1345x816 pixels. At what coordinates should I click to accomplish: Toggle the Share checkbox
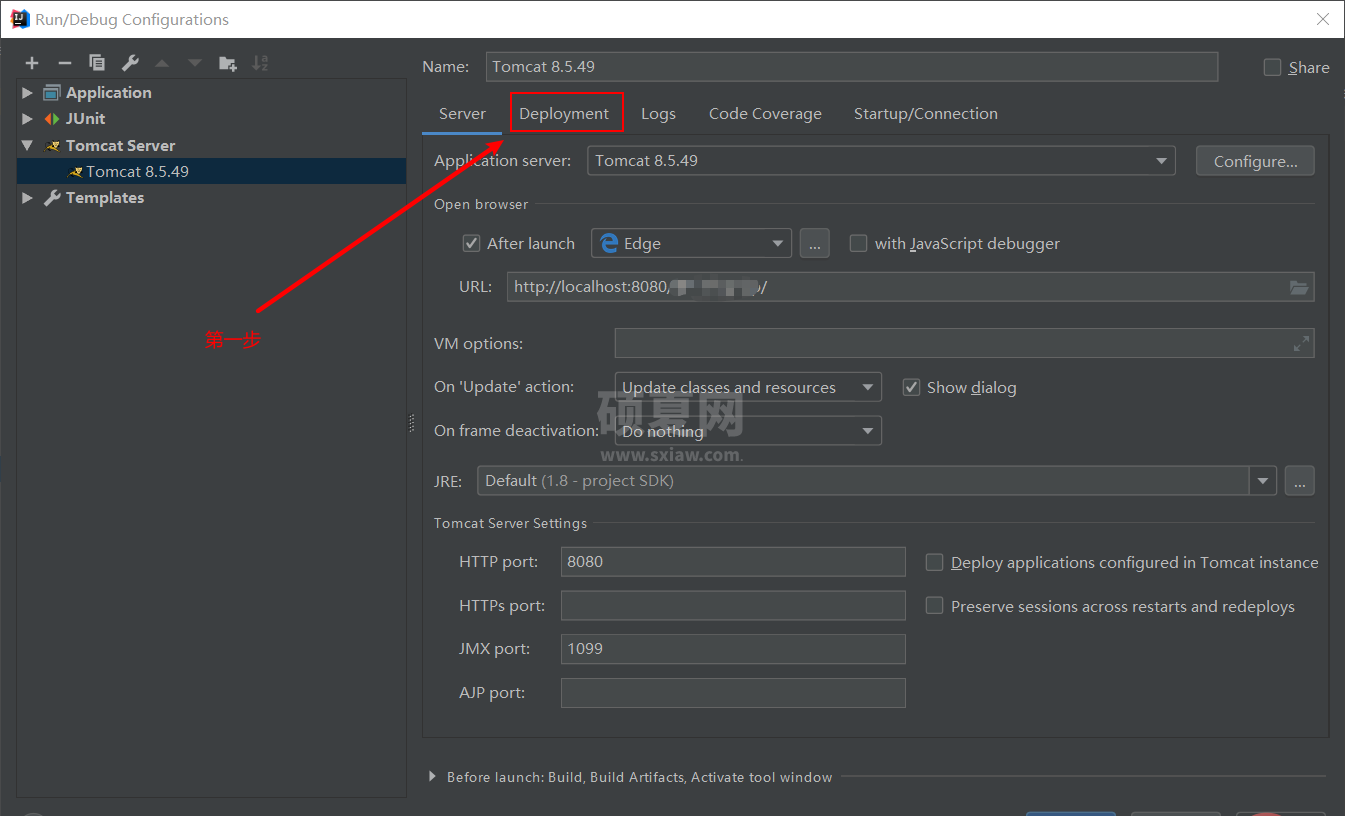1272,67
